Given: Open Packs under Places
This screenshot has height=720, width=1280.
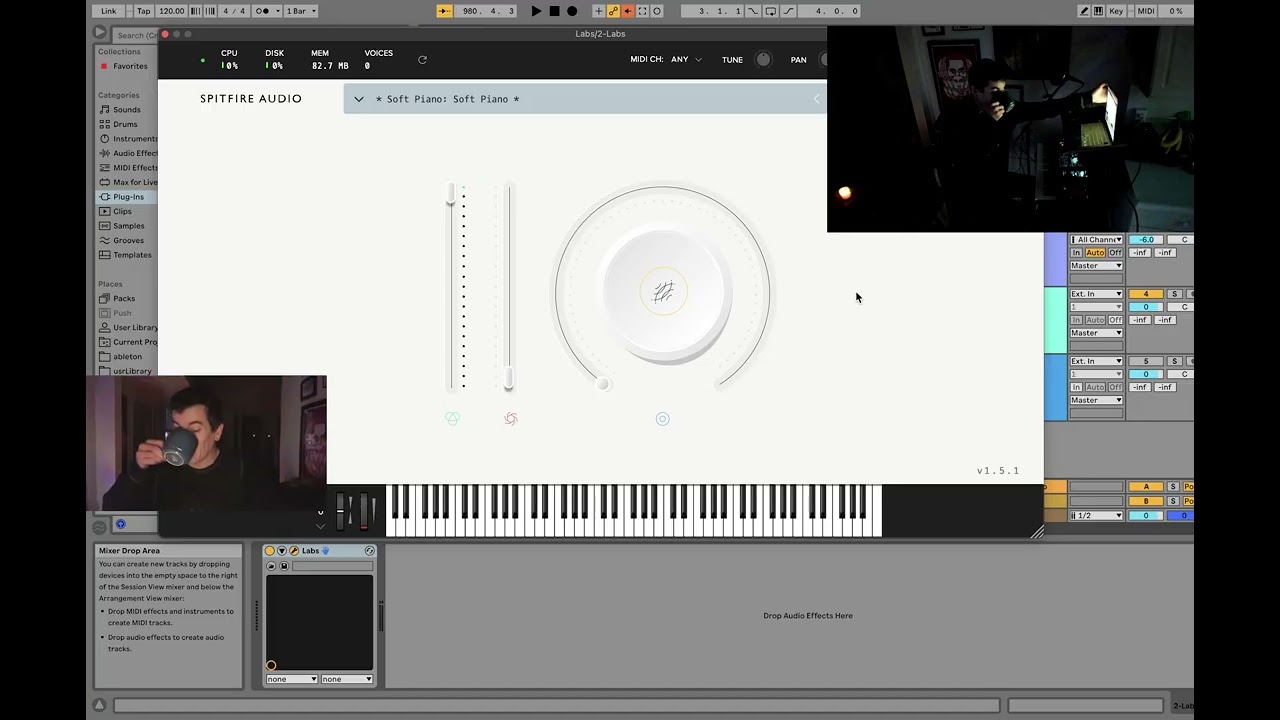Looking at the screenshot, I should (x=124, y=298).
